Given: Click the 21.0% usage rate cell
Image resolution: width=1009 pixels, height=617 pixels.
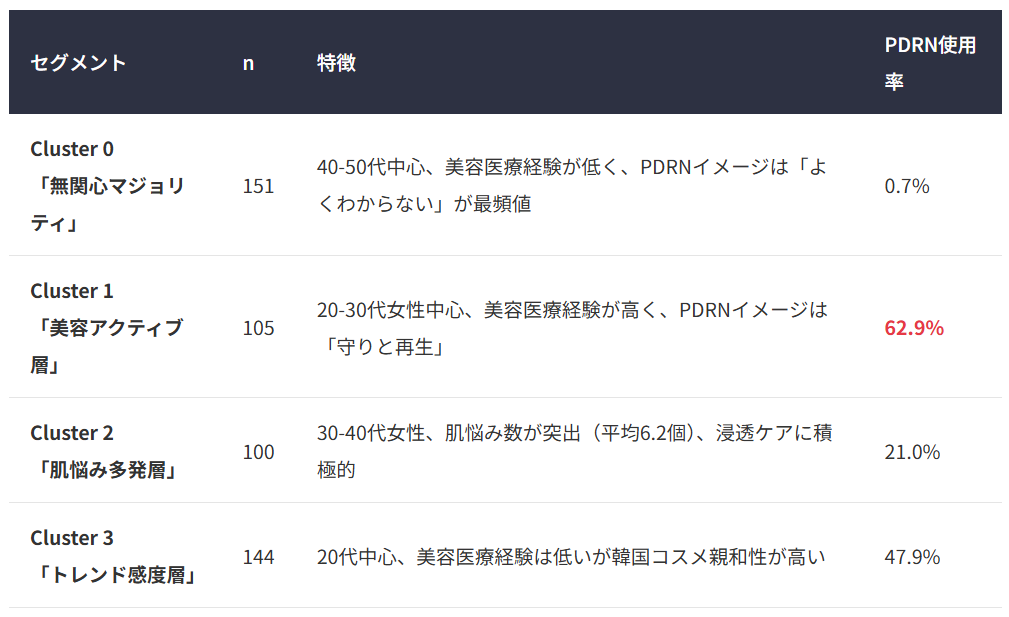Looking at the screenshot, I should coord(912,452).
